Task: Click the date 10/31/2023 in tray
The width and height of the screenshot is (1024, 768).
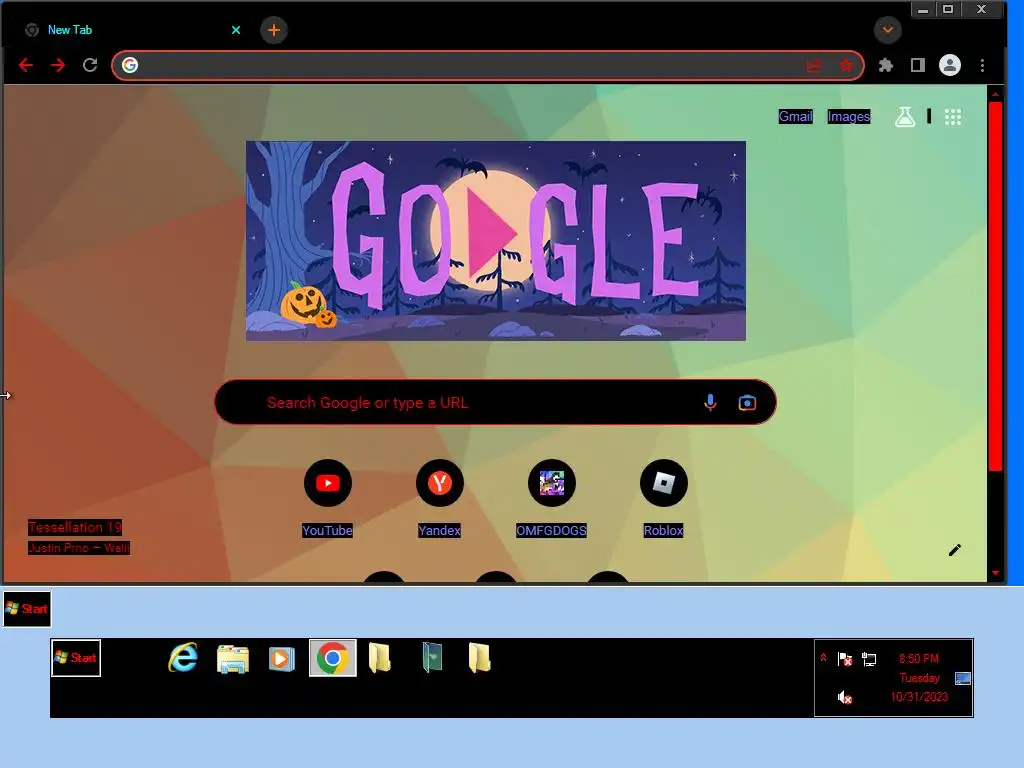Action: pyautogui.click(x=919, y=697)
